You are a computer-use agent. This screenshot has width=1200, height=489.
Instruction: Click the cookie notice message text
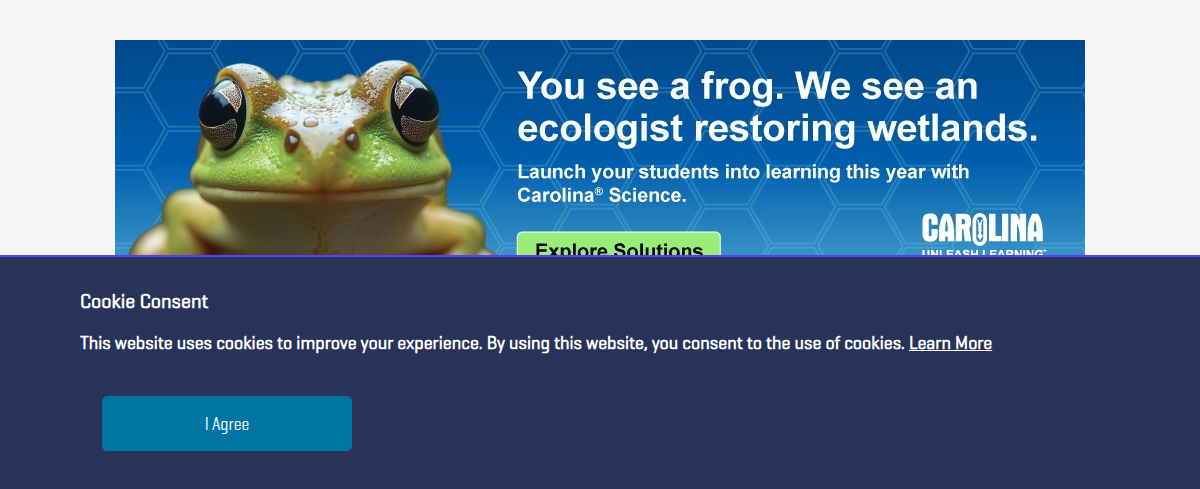[x=536, y=343]
